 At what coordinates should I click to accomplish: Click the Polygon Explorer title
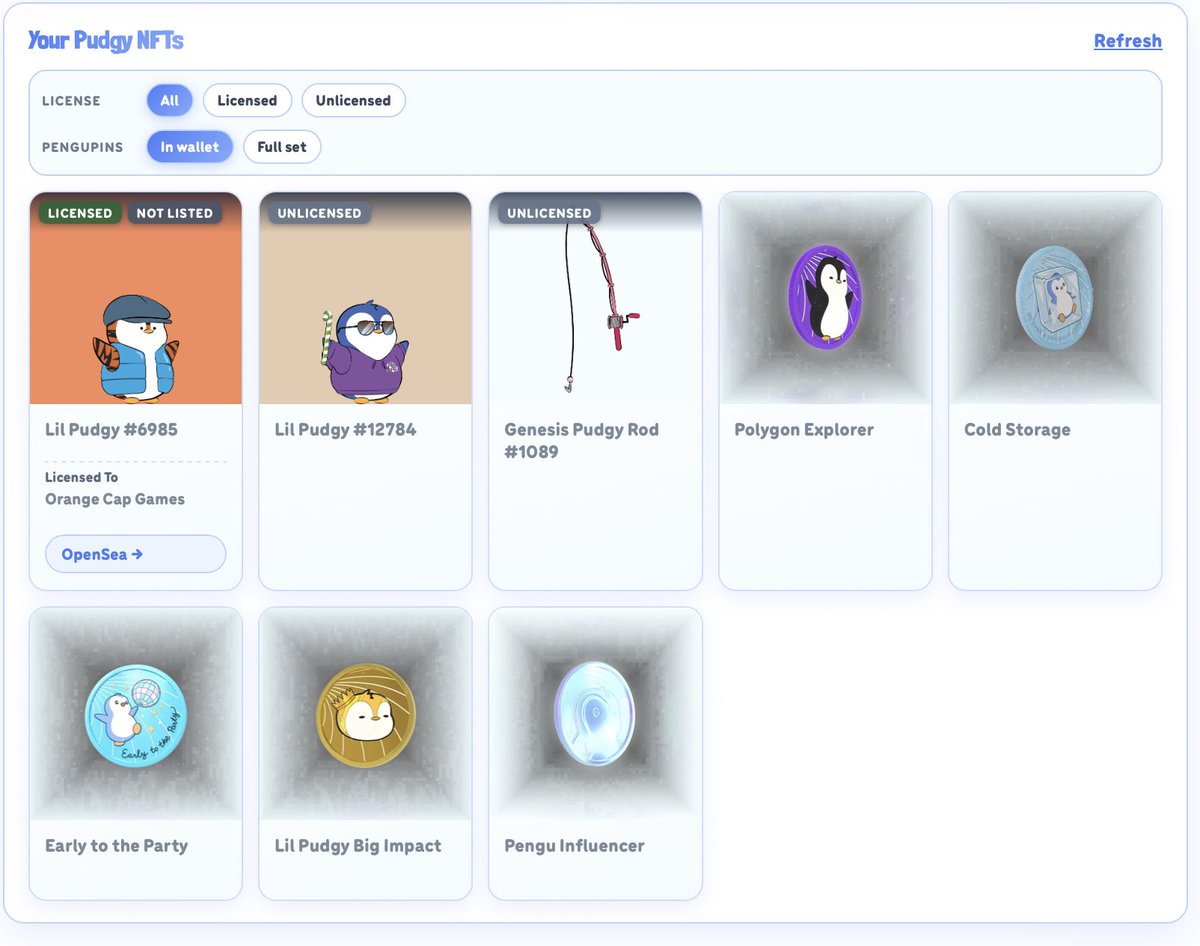[x=804, y=430]
